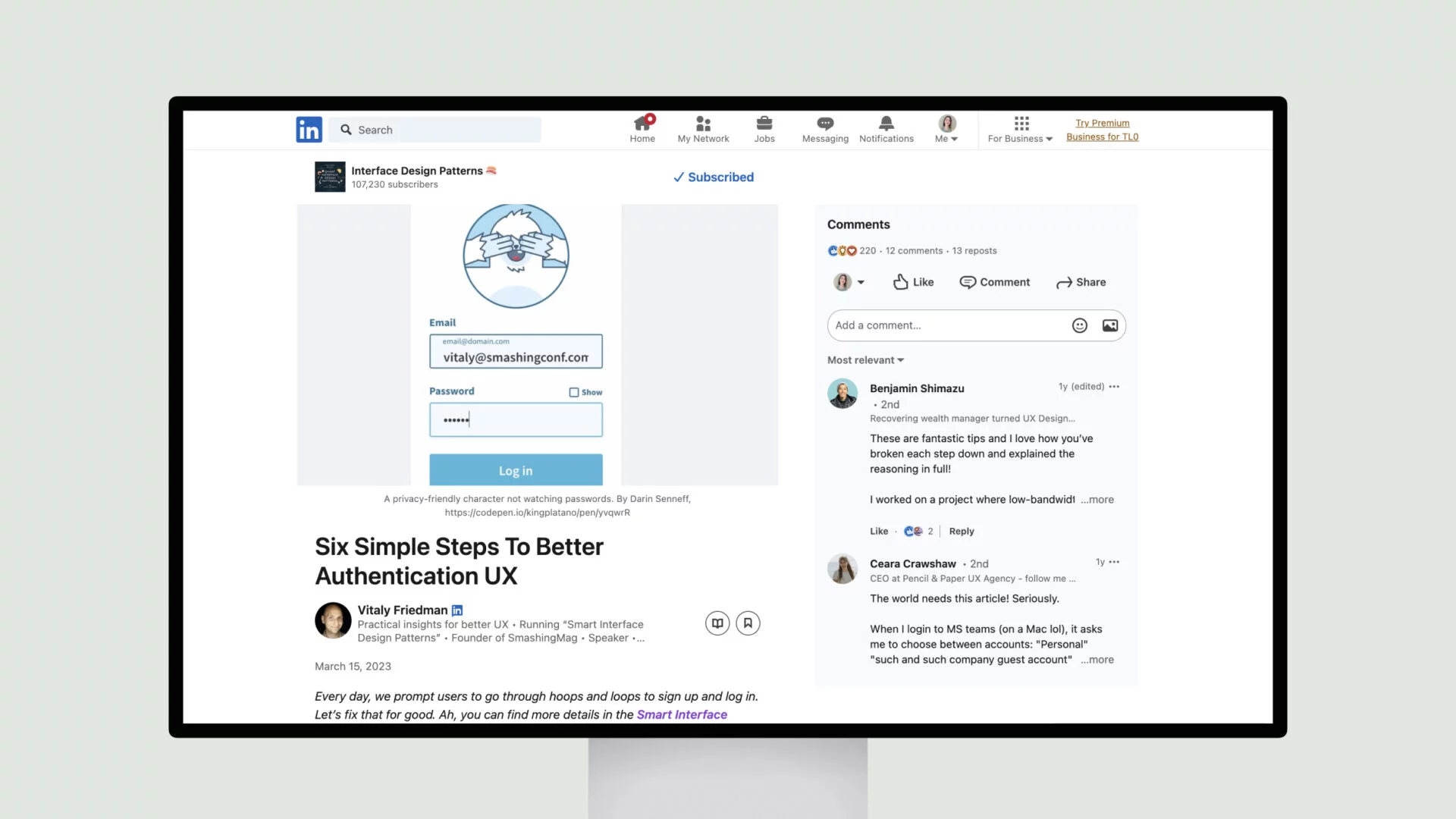1456x819 pixels.
Task: Navigate to Jobs section
Action: [x=765, y=128]
